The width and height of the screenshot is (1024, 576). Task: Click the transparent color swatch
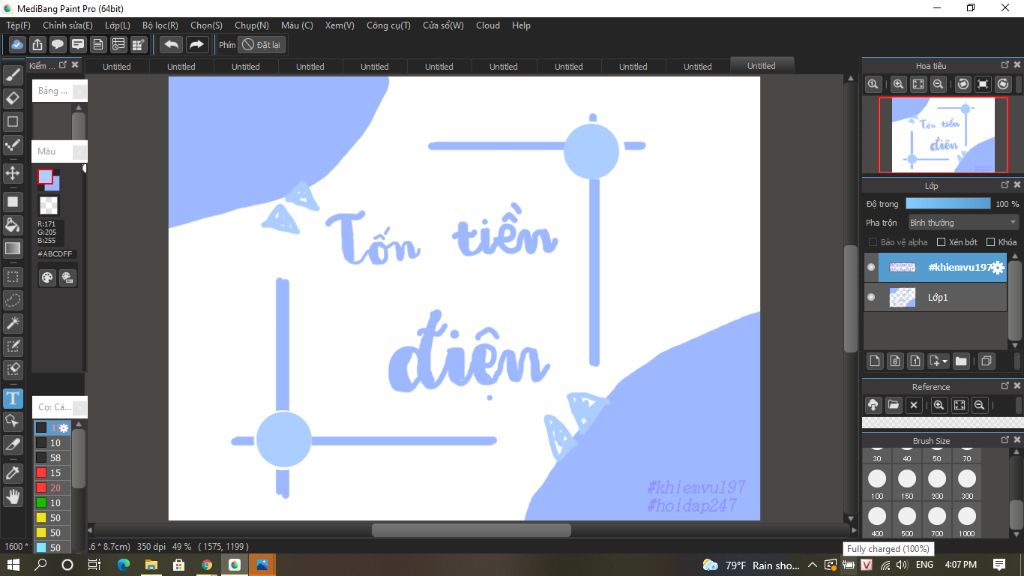[x=48, y=205]
